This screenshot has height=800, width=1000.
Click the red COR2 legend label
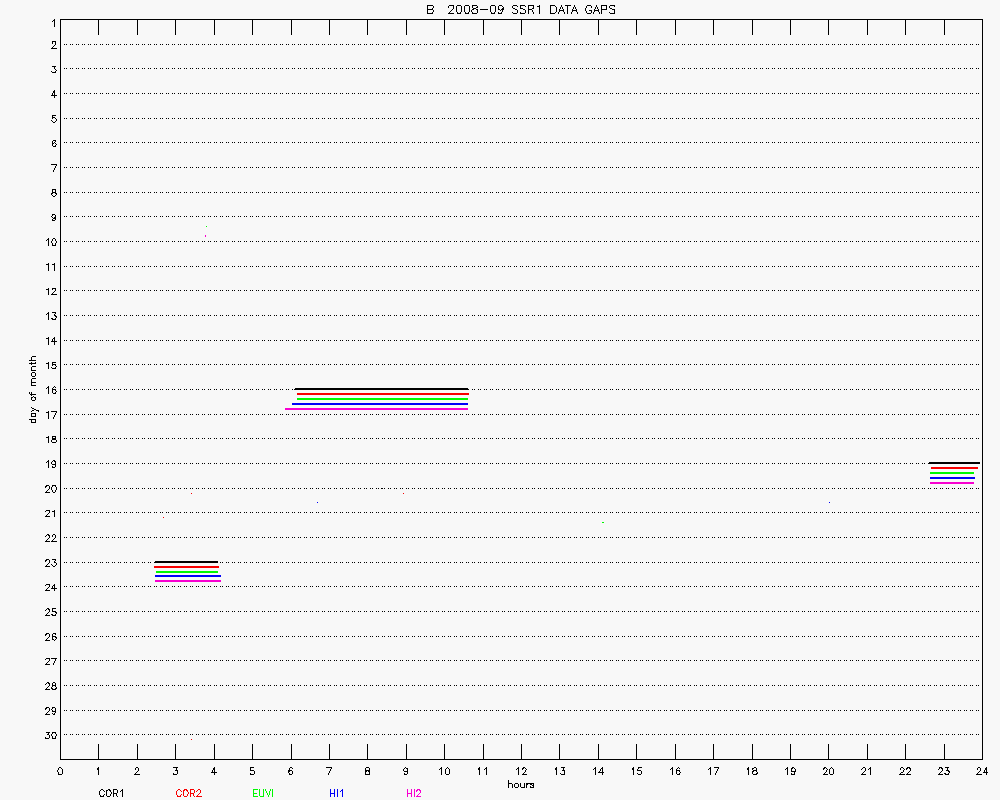click(x=188, y=793)
